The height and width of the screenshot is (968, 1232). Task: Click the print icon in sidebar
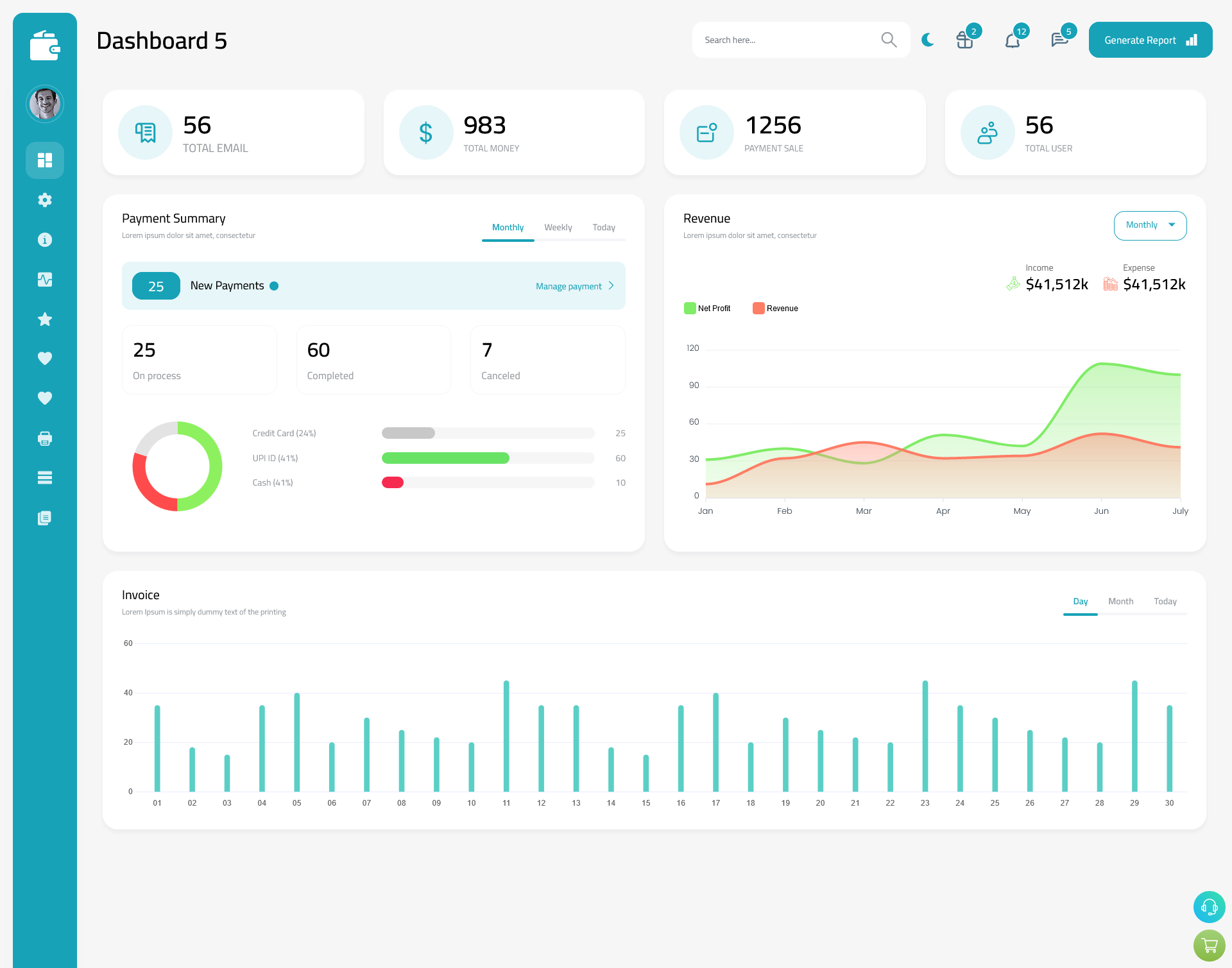tap(44, 438)
